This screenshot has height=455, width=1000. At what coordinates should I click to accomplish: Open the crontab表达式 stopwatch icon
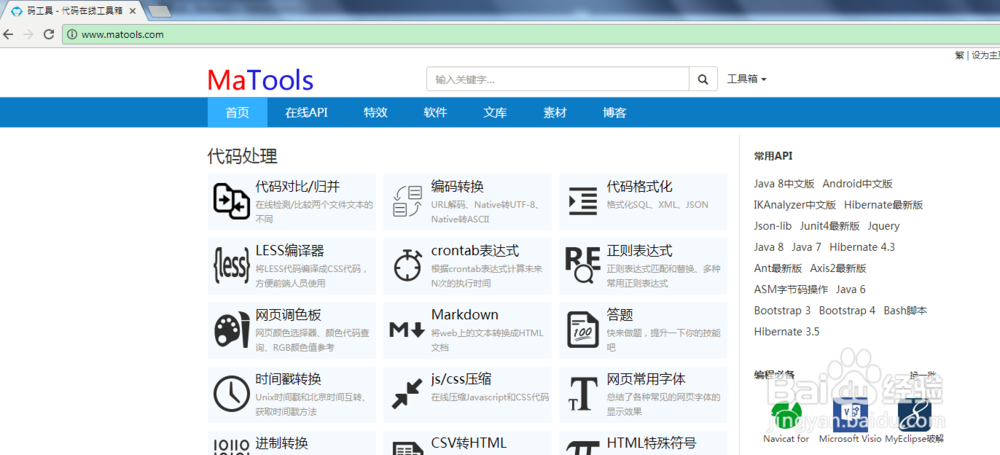[407, 265]
